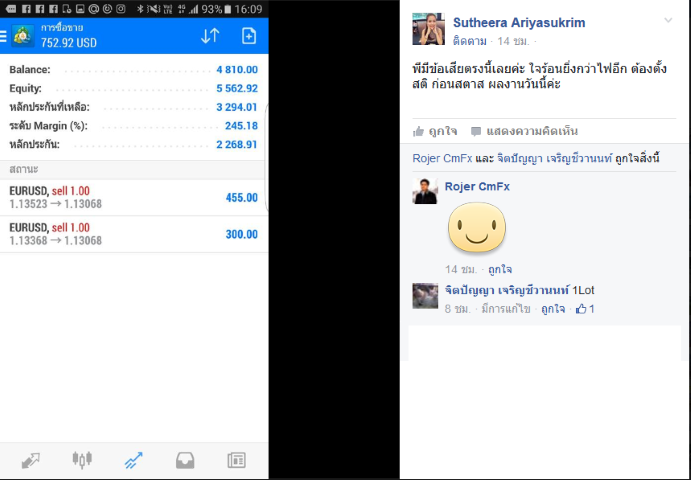The image size is (691, 480).
Task: Tap the MetaTrader app logo icon
Action: (x=22, y=36)
